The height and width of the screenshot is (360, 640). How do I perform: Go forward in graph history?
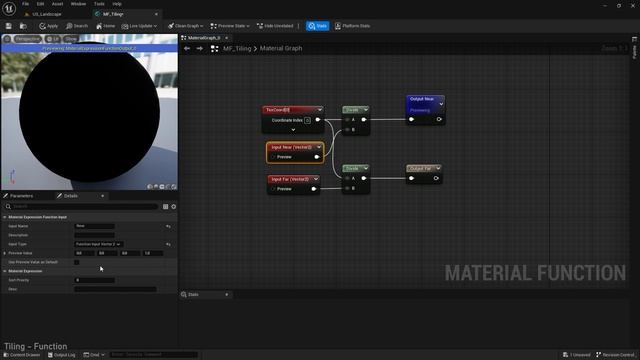(x=200, y=49)
